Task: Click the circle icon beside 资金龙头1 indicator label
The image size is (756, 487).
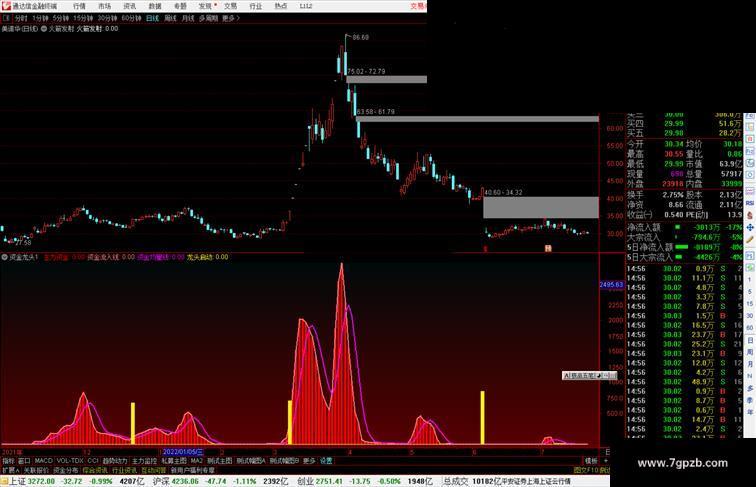Action: 4,257
